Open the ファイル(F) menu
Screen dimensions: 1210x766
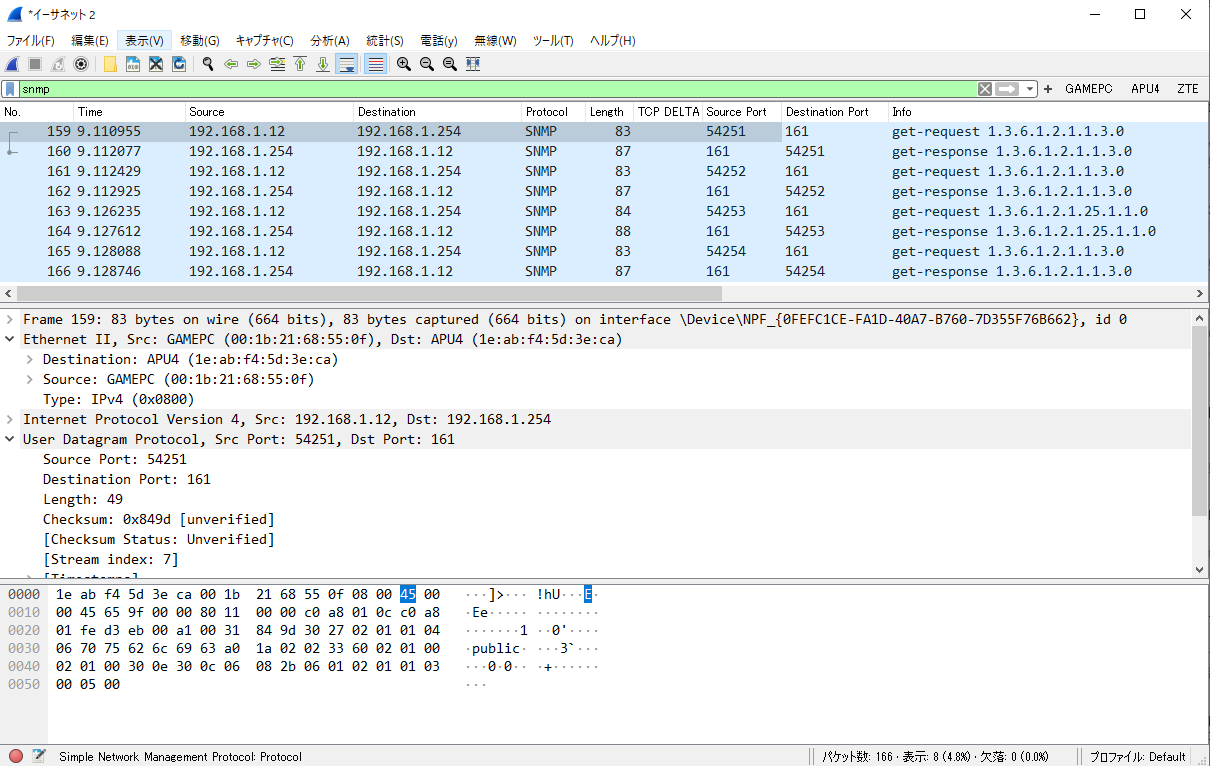[31, 41]
